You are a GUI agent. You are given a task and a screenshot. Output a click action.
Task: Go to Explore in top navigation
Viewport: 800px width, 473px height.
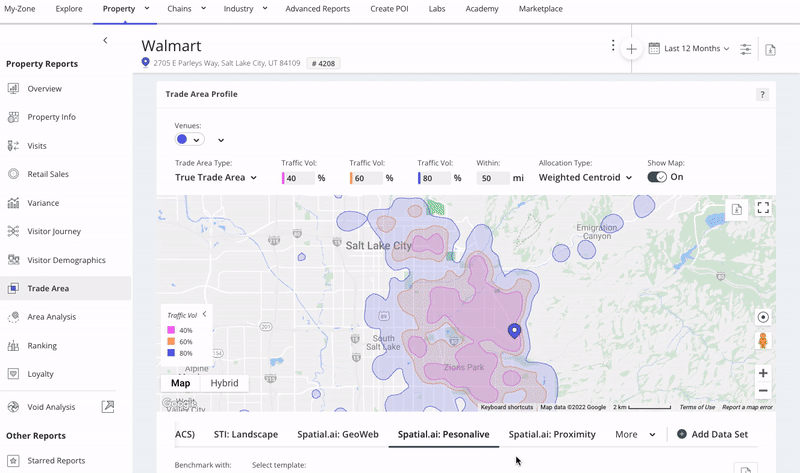pos(69,9)
